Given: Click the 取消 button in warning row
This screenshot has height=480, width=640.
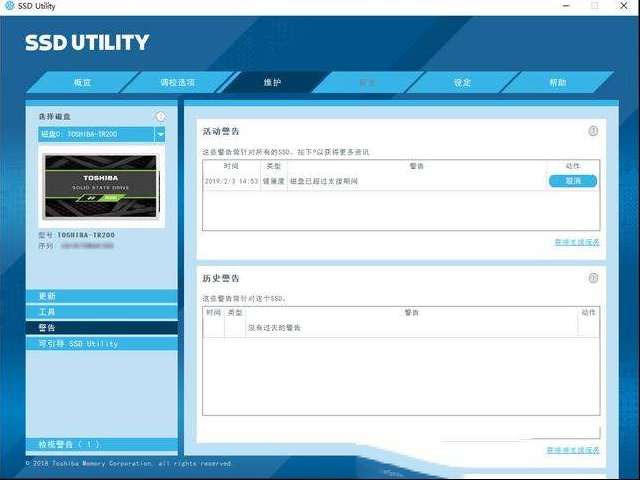Looking at the screenshot, I should tap(573, 181).
